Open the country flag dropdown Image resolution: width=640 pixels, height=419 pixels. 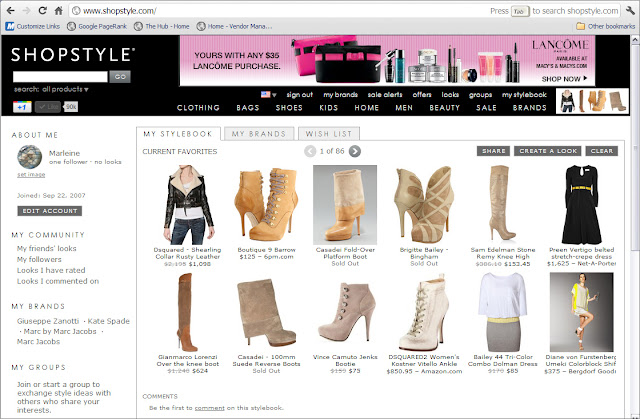[x=268, y=95]
